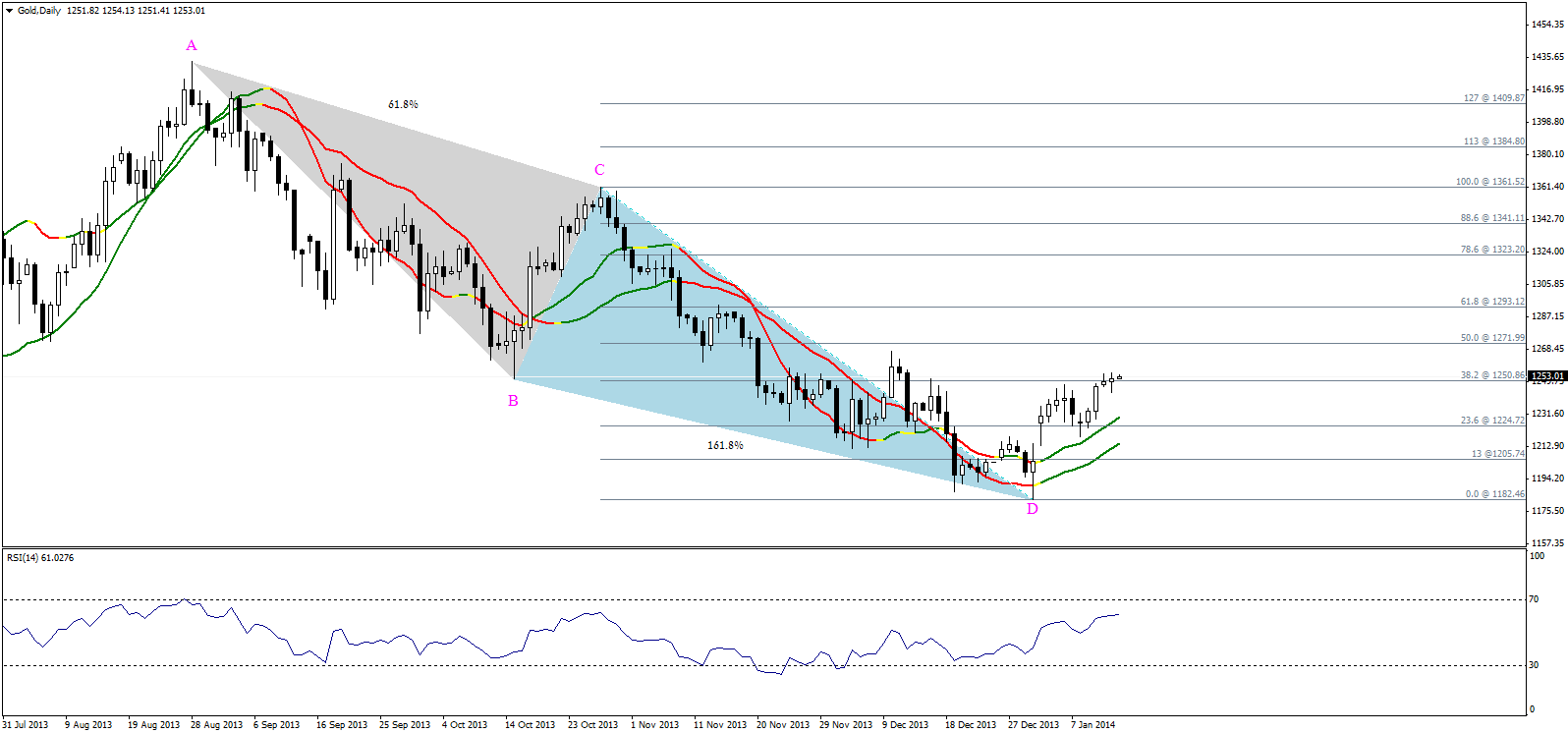Click the Gold,Daily chart title
1568x733 pixels.
pos(39,11)
